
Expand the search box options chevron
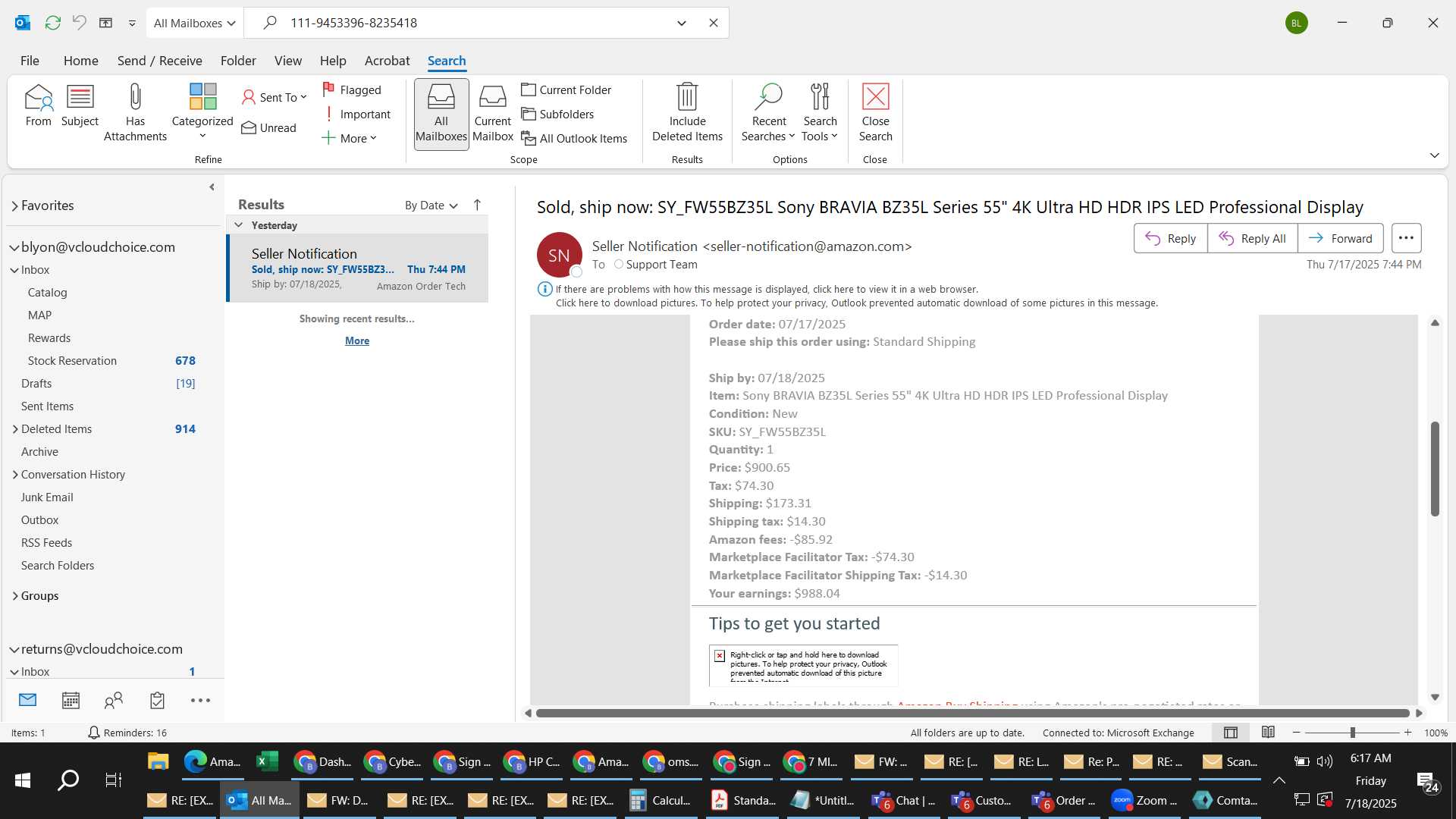click(682, 23)
